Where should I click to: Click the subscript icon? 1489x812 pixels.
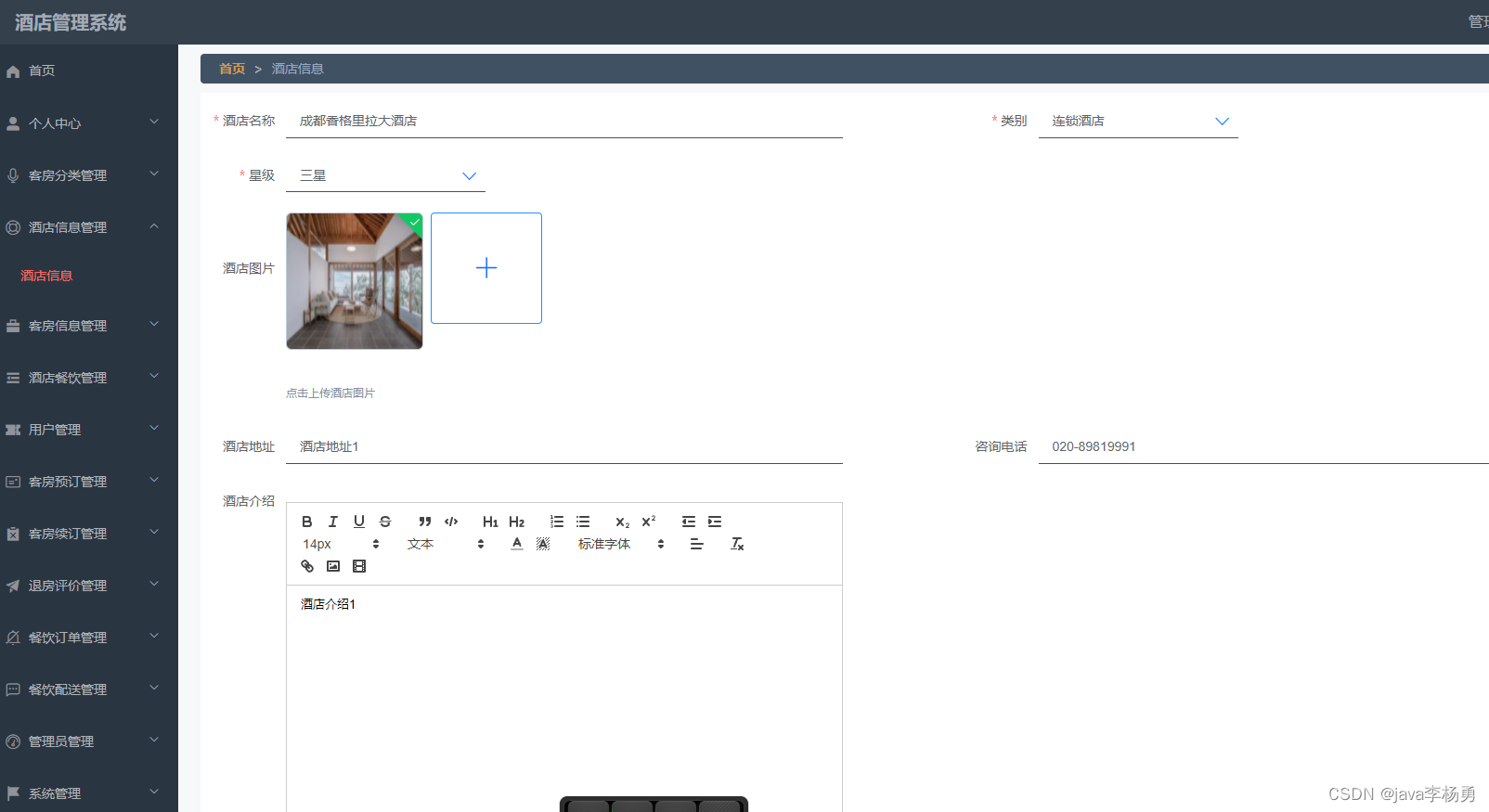(622, 522)
